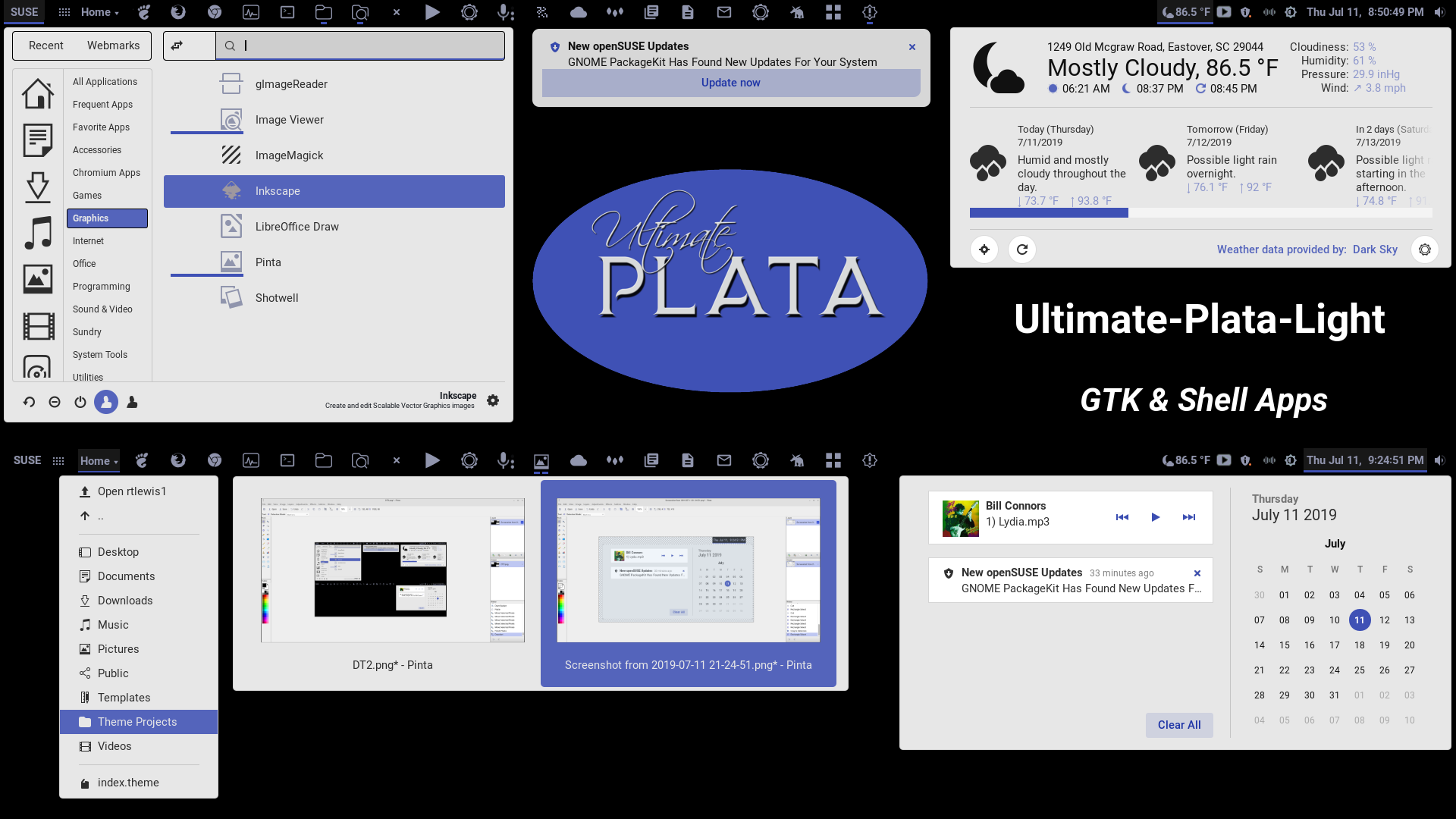The width and height of the screenshot is (1456, 819).
Task: Select July 25 in the calendar
Action: 1360,670
